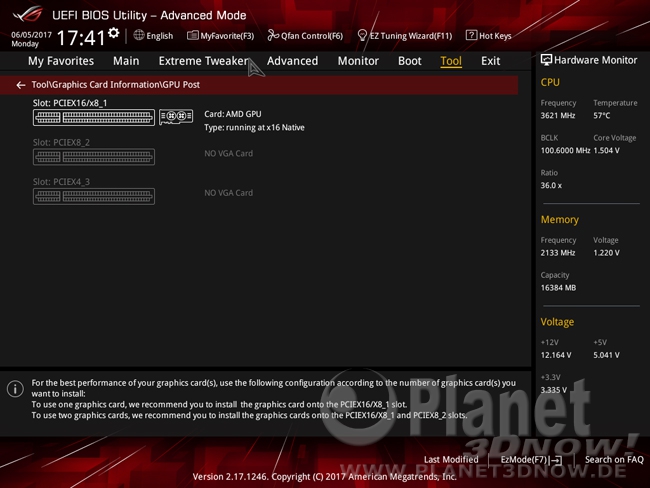The height and width of the screenshot is (488, 650).
Task: Click the info icon in help panel
Action: [x=15, y=389]
